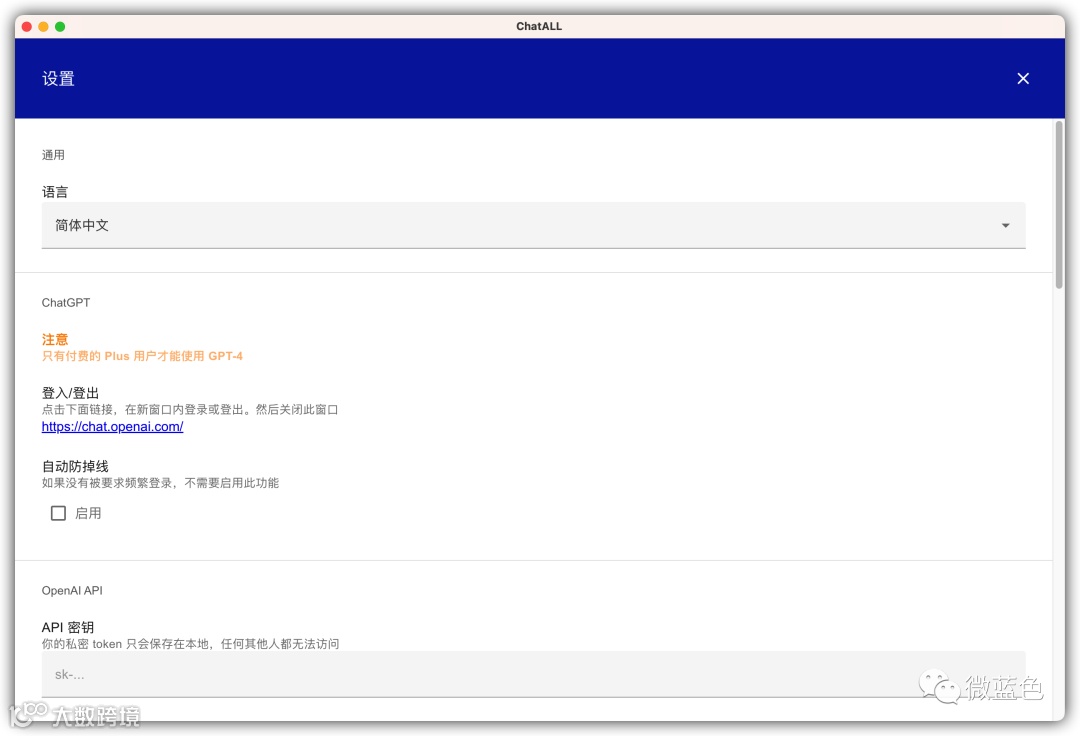This screenshot has width=1080, height=736.
Task: Click the ChatGPT section heading
Action: [65, 302]
